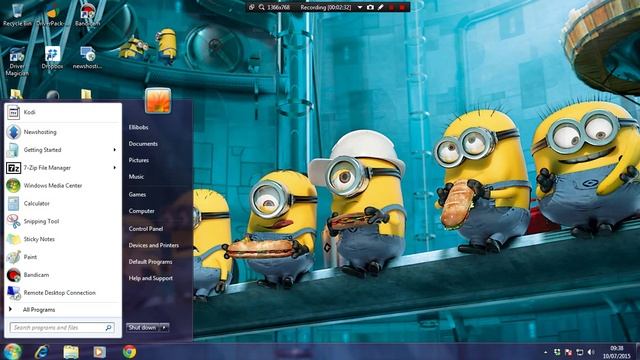
Task: Open Computer from the Start menu
Action: click(142, 211)
